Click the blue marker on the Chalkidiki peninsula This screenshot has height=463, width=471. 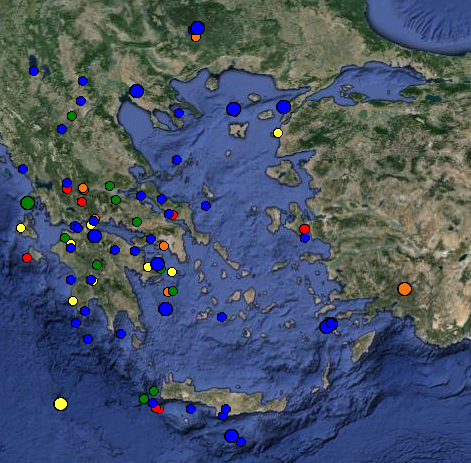[179, 113]
